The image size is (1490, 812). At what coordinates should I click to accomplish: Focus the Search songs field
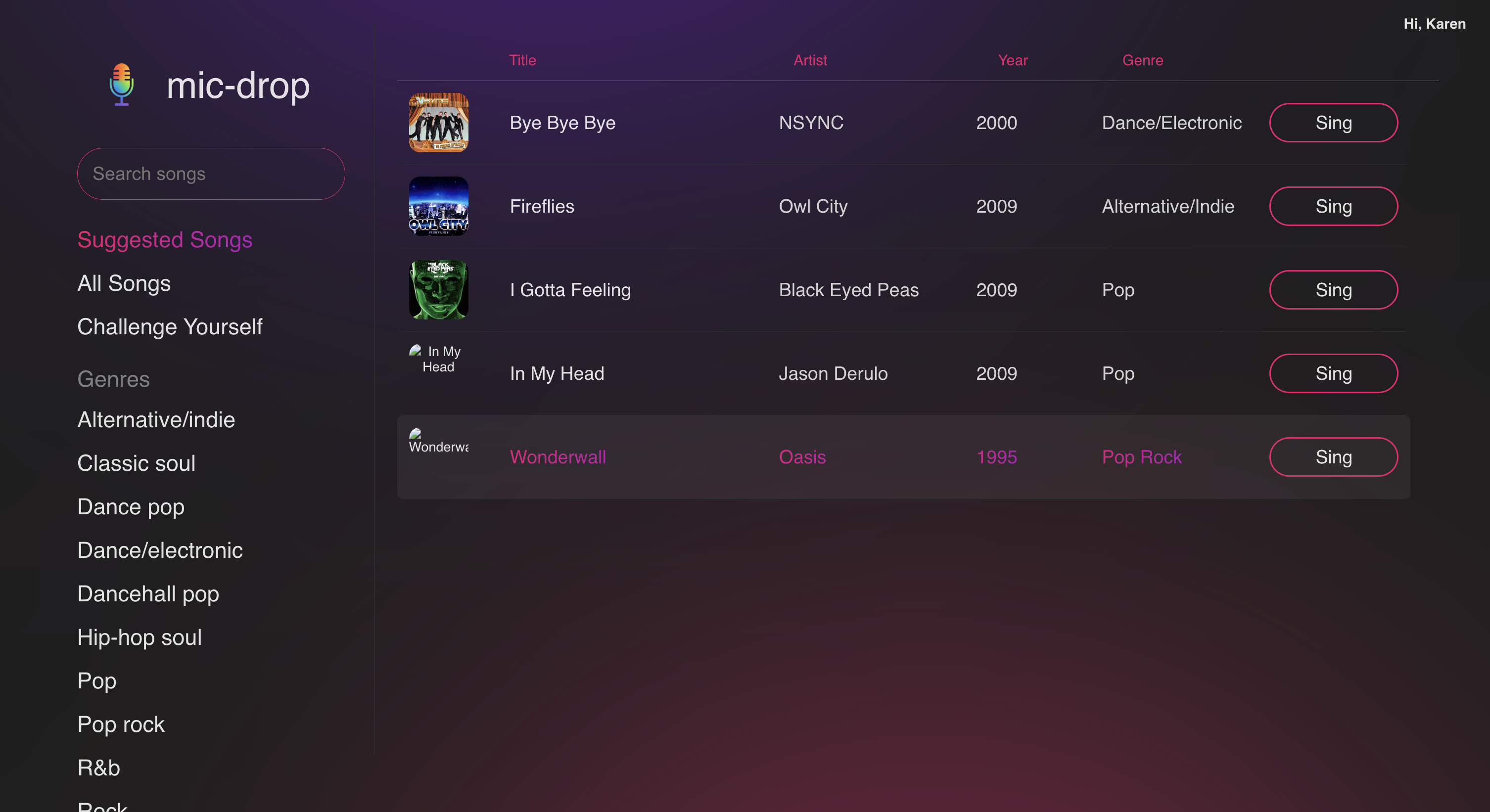211,174
